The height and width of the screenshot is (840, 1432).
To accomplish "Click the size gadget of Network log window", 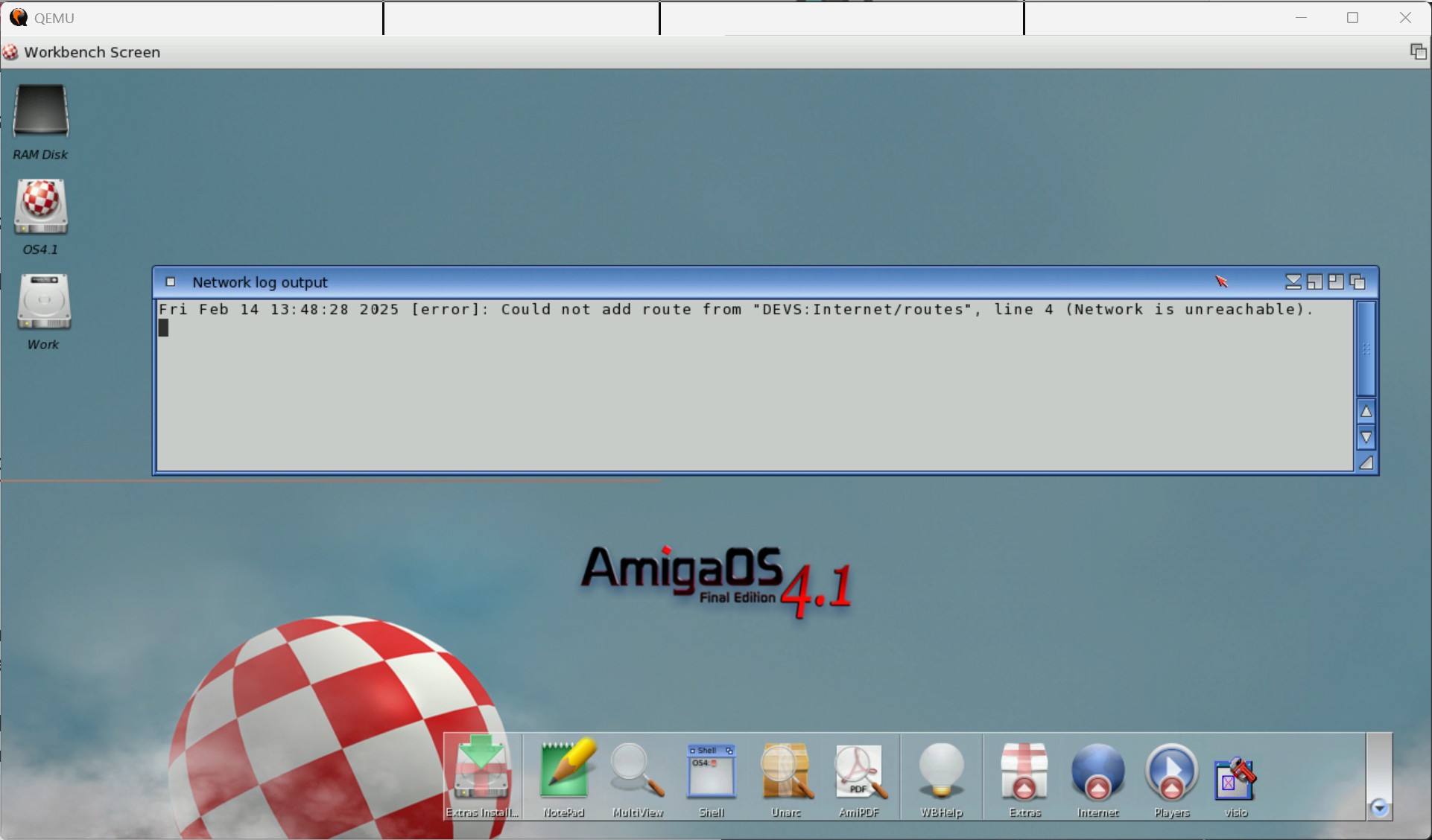I will [1366, 462].
